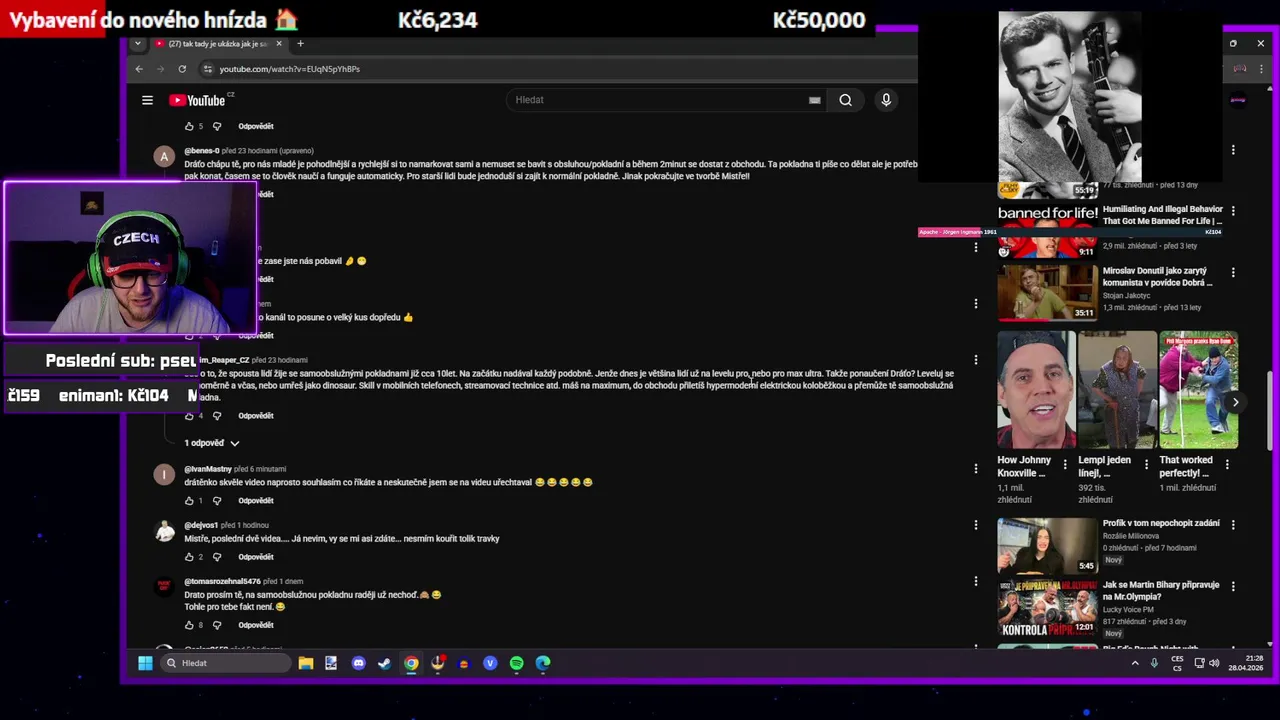Image resolution: width=1280 pixels, height=720 pixels.
Task: Open Stojan Jakotyc channel link
Action: tap(1128, 296)
